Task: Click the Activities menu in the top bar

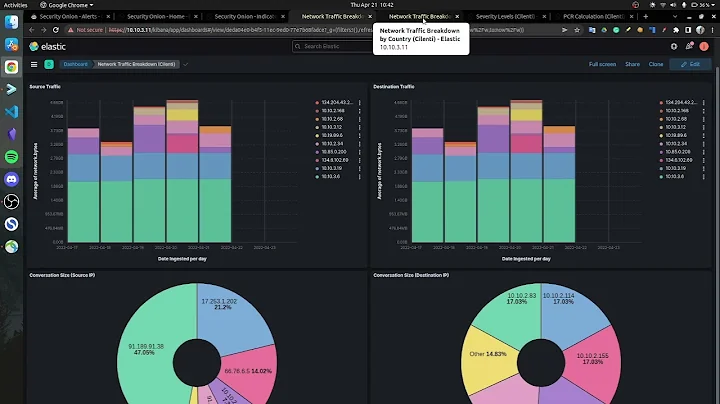Action: point(16,5)
